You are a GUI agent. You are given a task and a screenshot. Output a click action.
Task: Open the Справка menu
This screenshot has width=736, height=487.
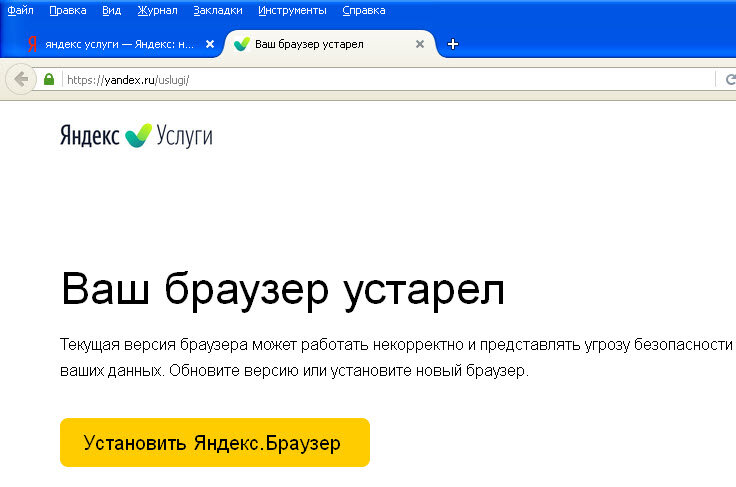pyautogui.click(x=364, y=10)
